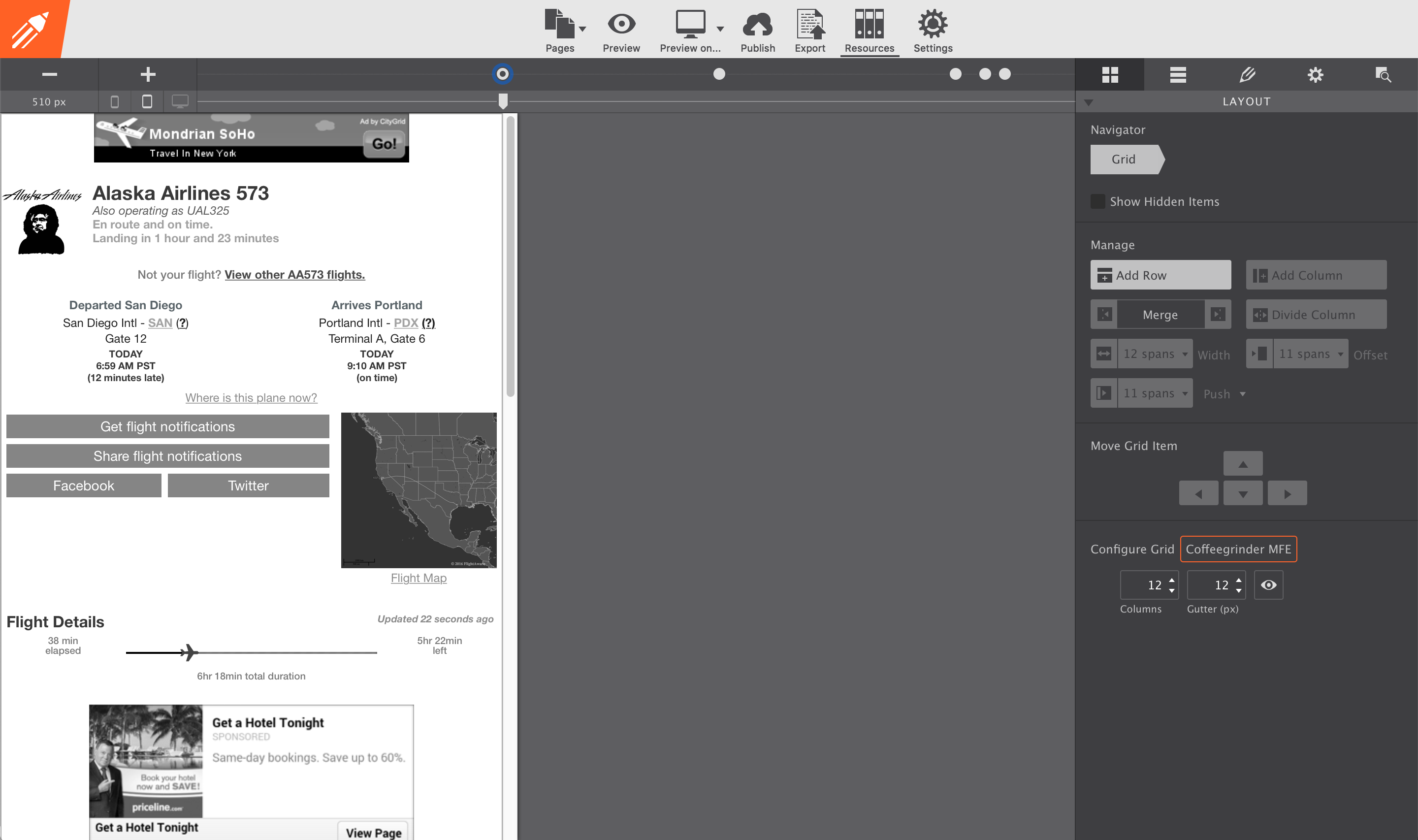
Task: Select the phone device preview icon
Action: [114, 102]
